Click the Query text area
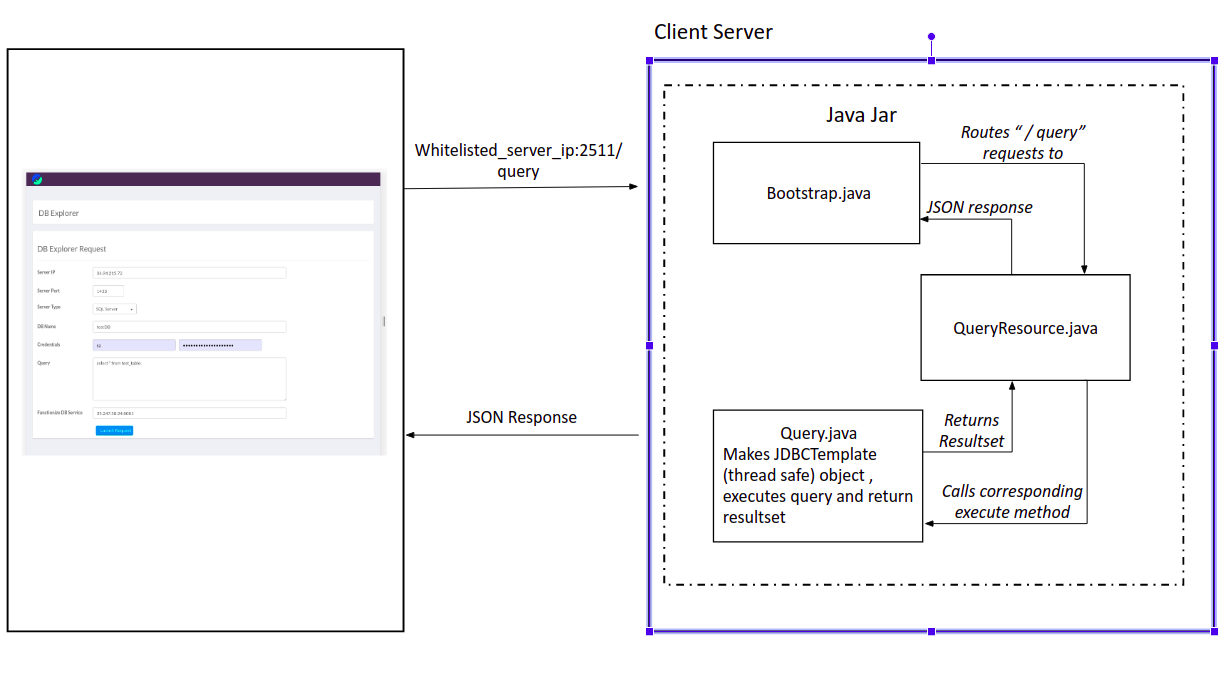The height and width of the screenshot is (679, 1224). coord(189,379)
